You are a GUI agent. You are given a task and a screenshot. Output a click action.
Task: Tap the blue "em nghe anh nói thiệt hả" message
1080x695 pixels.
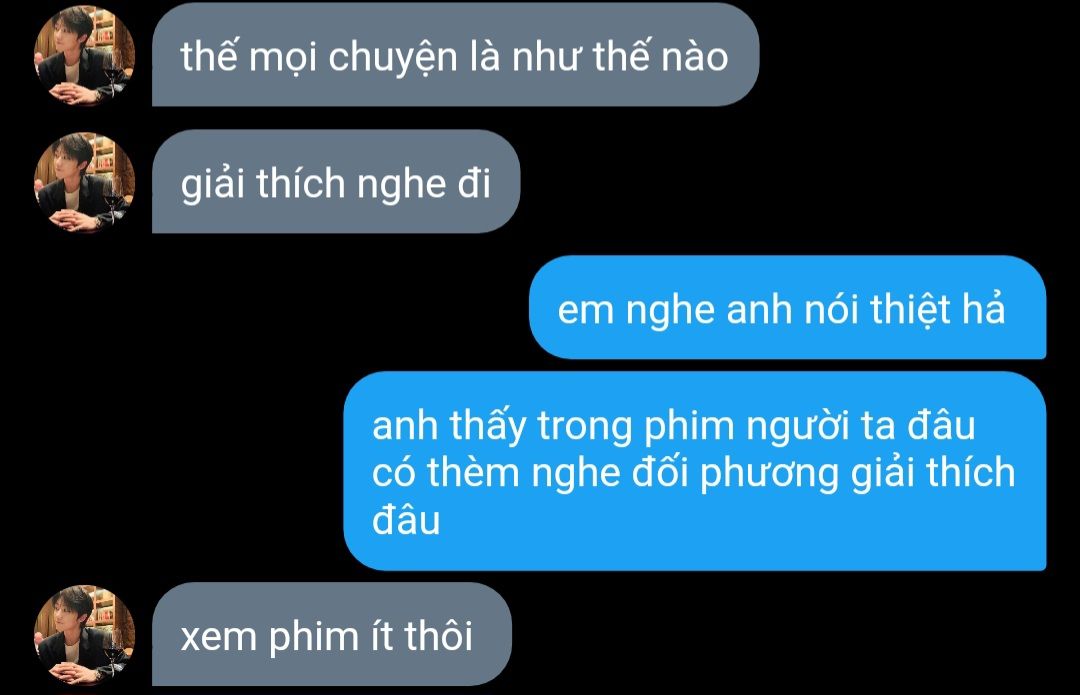point(787,307)
